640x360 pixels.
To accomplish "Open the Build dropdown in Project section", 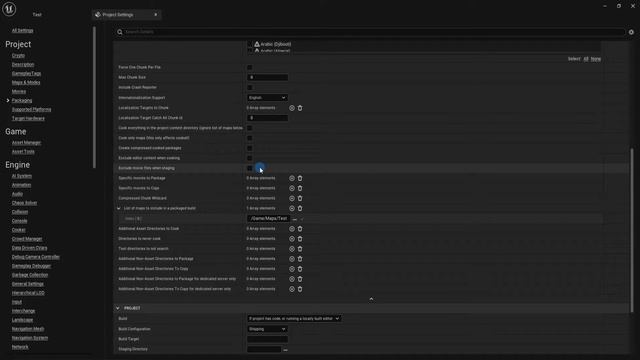I will [x=294, y=318].
